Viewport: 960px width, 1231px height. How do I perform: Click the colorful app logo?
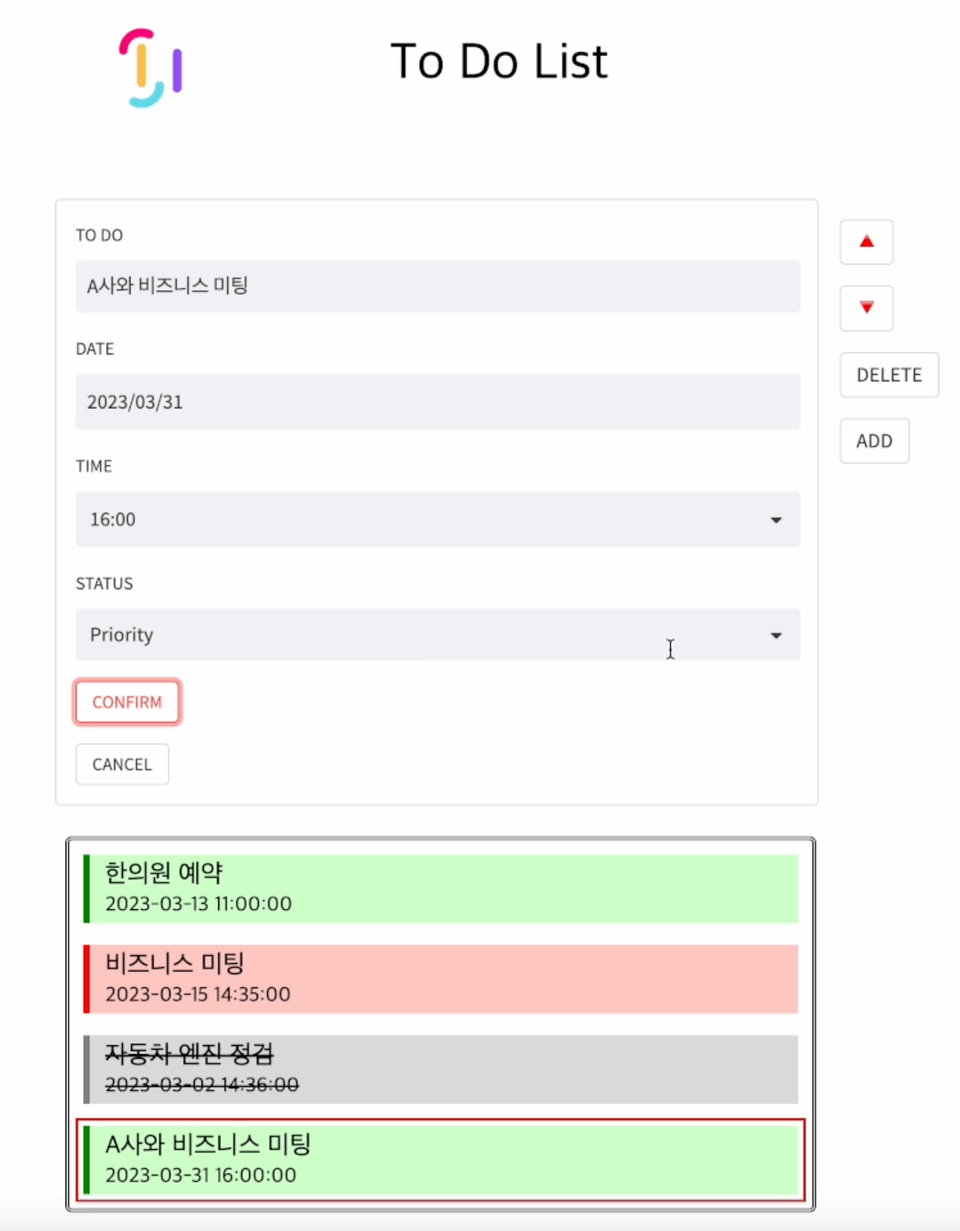[150, 67]
